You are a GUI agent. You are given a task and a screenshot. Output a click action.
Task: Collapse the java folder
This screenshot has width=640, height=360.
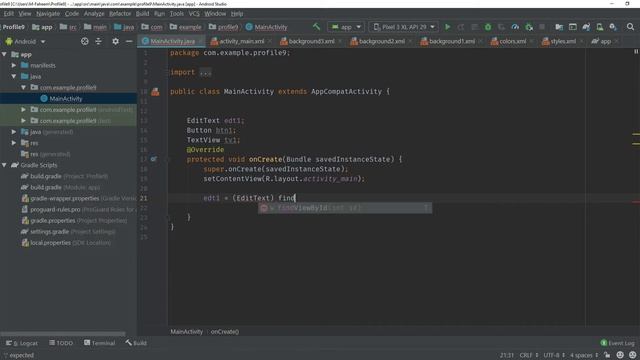coord(14,76)
